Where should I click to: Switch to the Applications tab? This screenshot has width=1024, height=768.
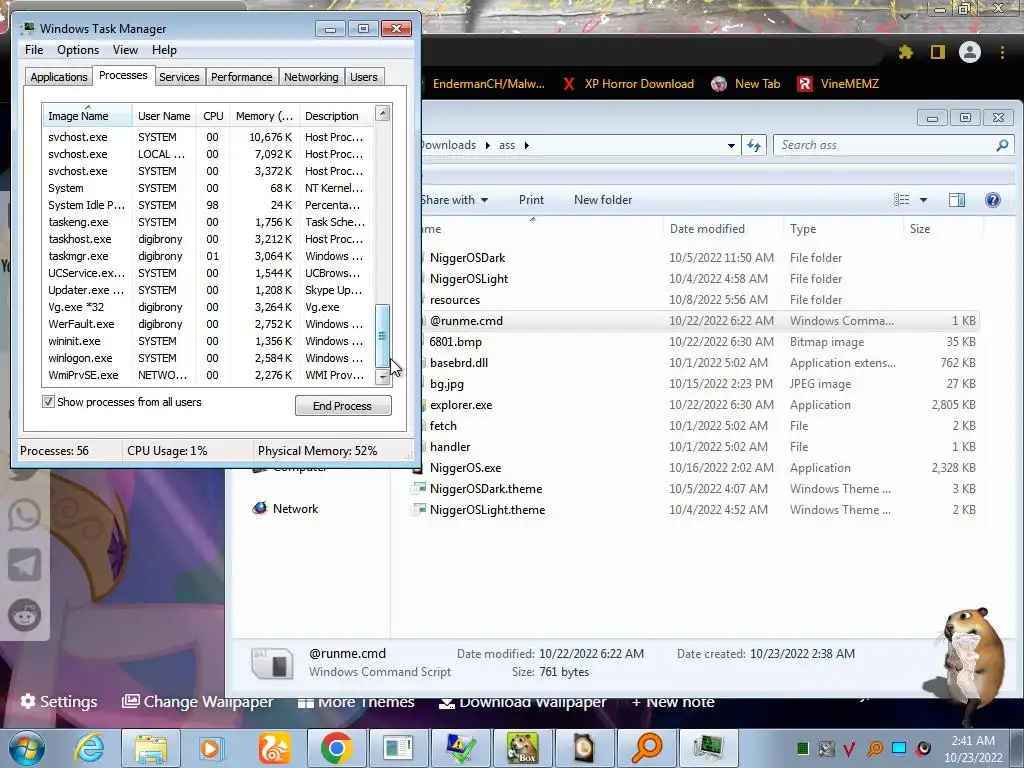[x=59, y=77]
